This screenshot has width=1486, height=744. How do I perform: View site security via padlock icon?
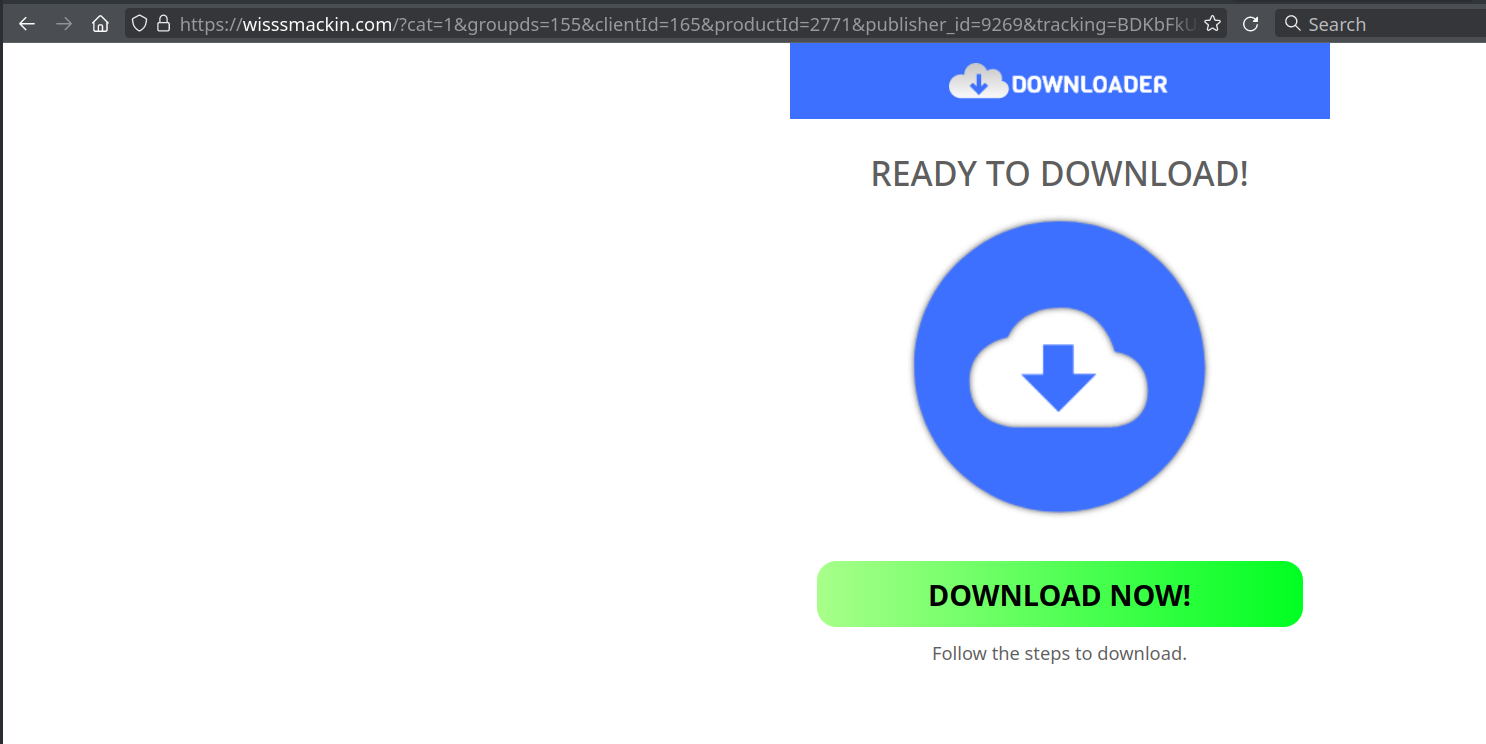(163, 23)
